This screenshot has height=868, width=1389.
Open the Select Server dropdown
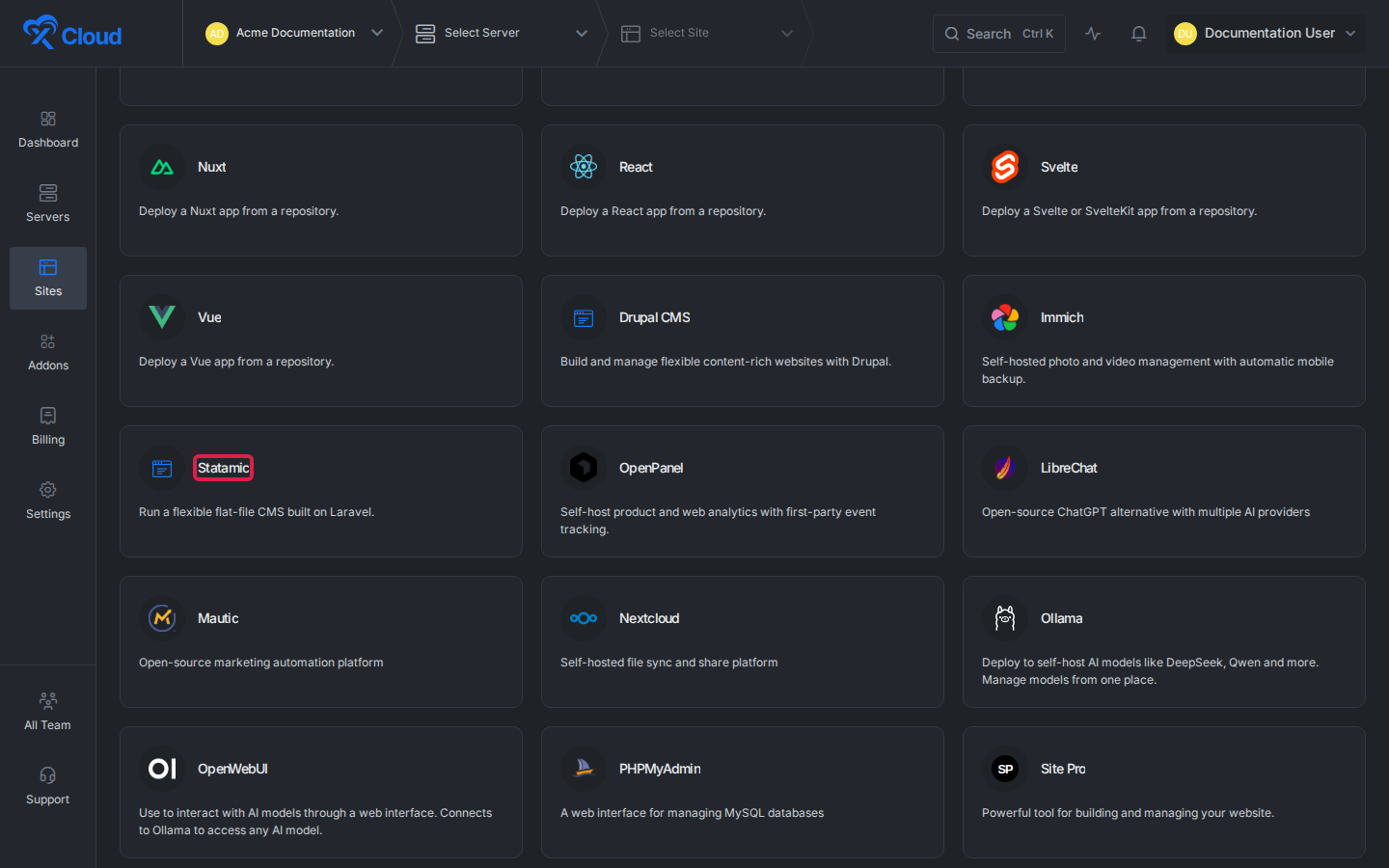[x=502, y=33]
